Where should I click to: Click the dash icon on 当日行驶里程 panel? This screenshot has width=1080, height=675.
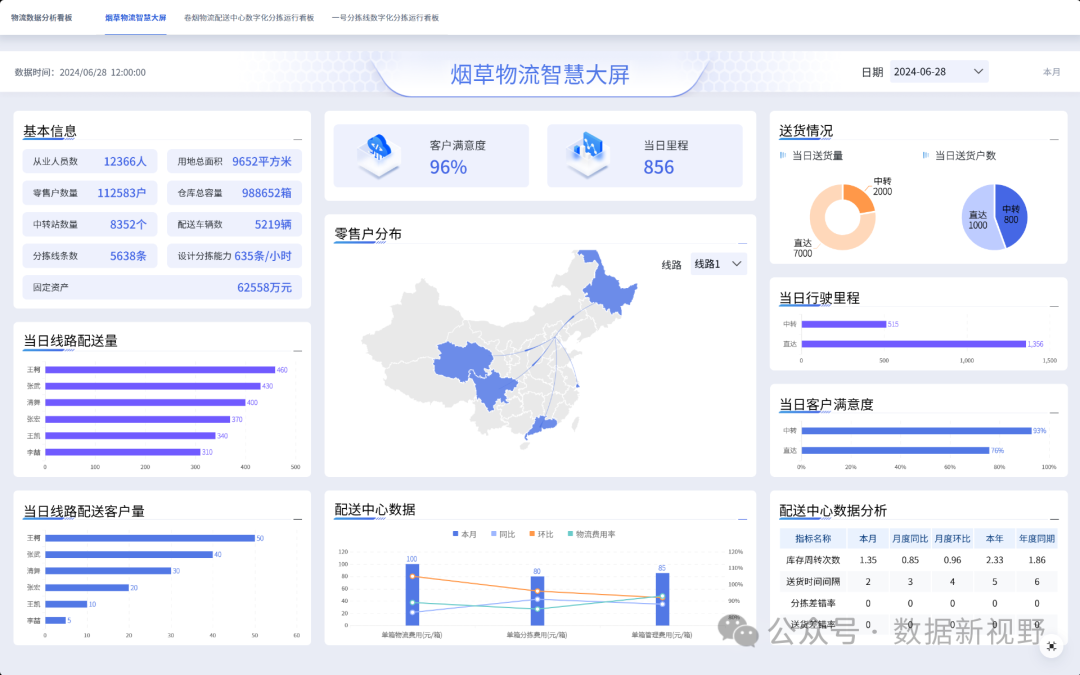tap(1053, 307)
